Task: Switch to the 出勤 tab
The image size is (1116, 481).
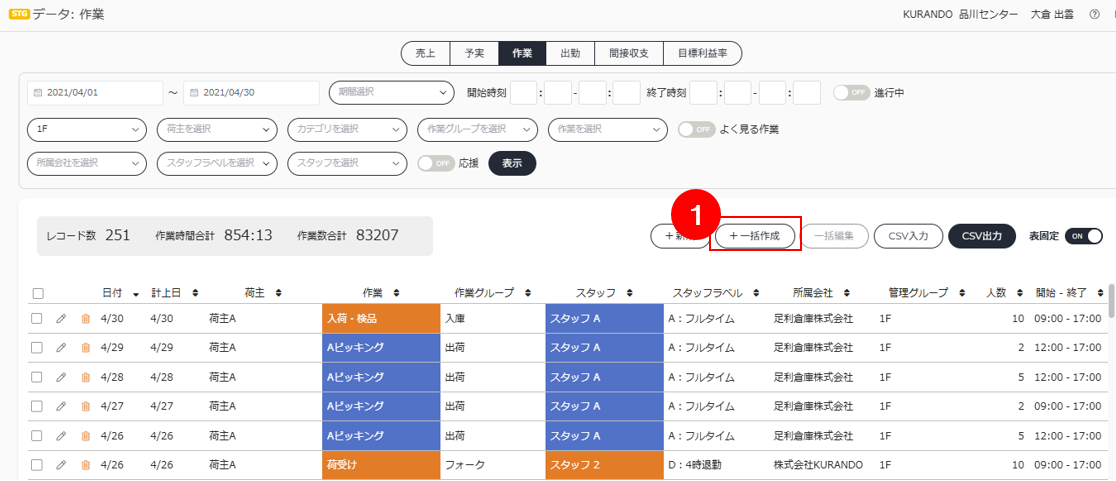Action: click(x=570, y=53)
